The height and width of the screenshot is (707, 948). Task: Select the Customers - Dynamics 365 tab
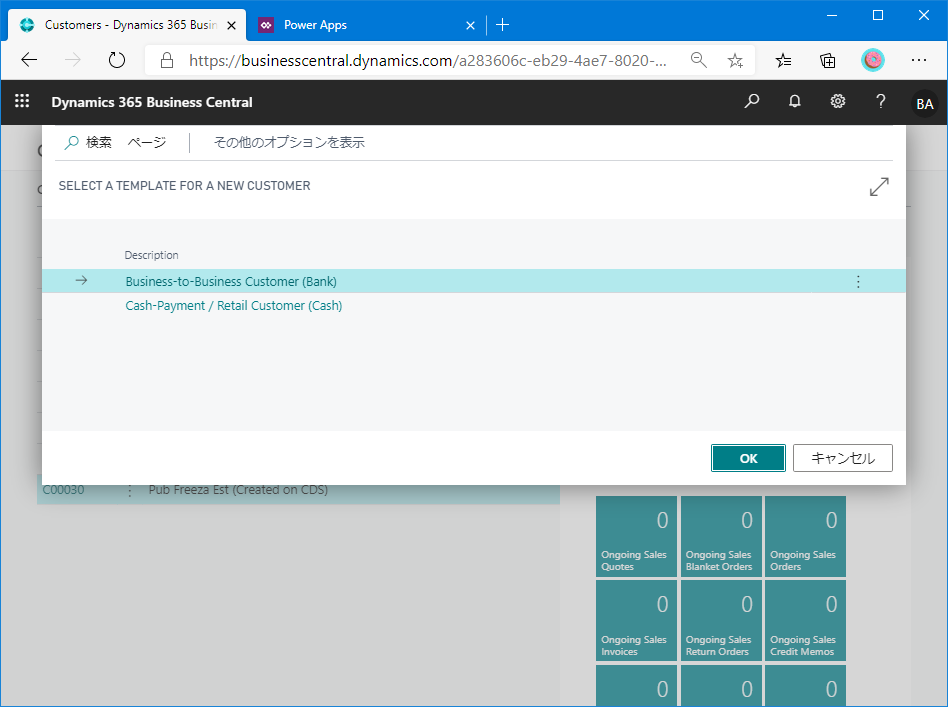(127, 25)
